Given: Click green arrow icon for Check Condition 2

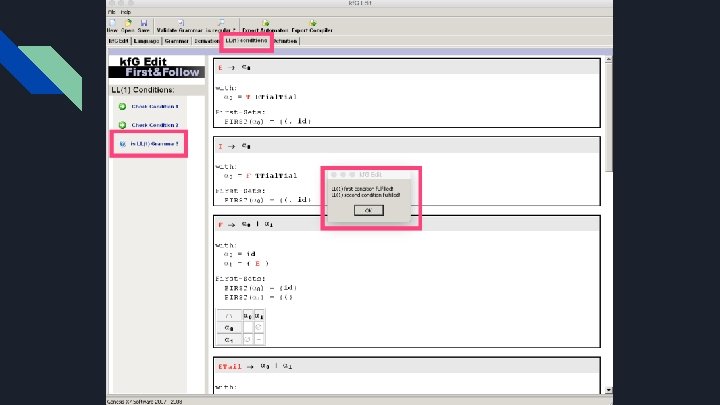Looking at the screenshot, I should [122, 125].
